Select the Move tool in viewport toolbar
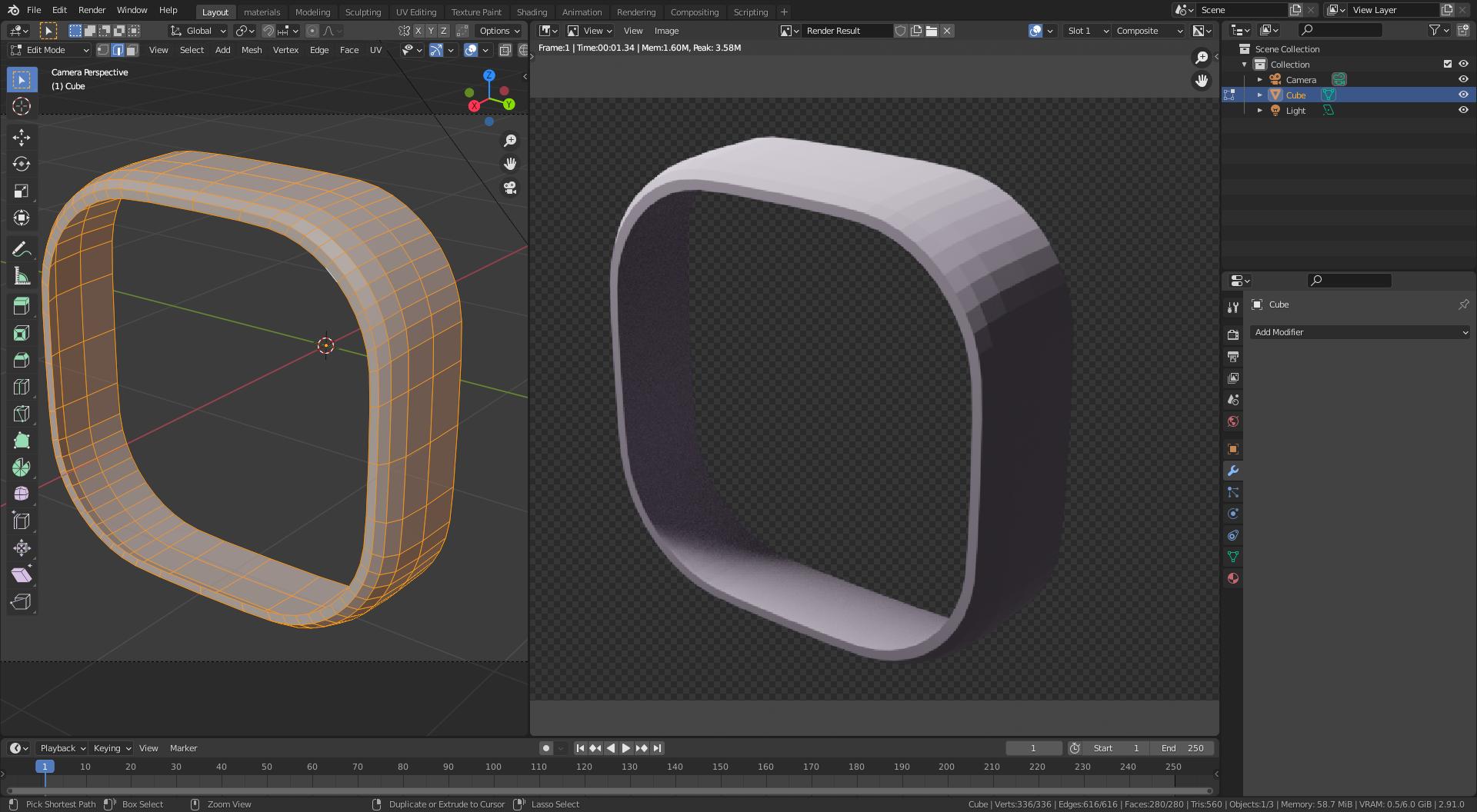1477x812 pixels. coord(22,137)
